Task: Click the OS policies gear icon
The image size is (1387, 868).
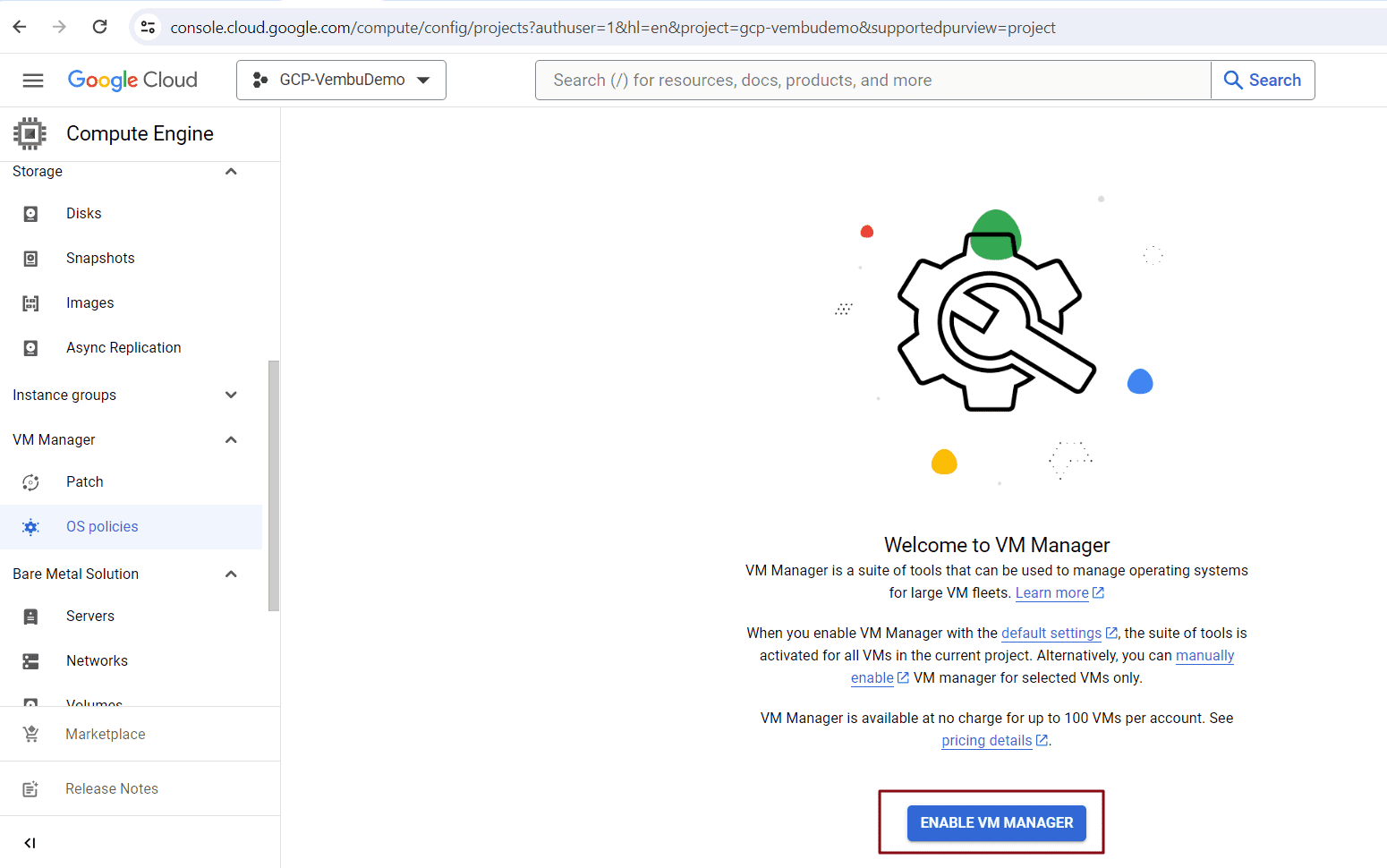Action: click(30, 527)
